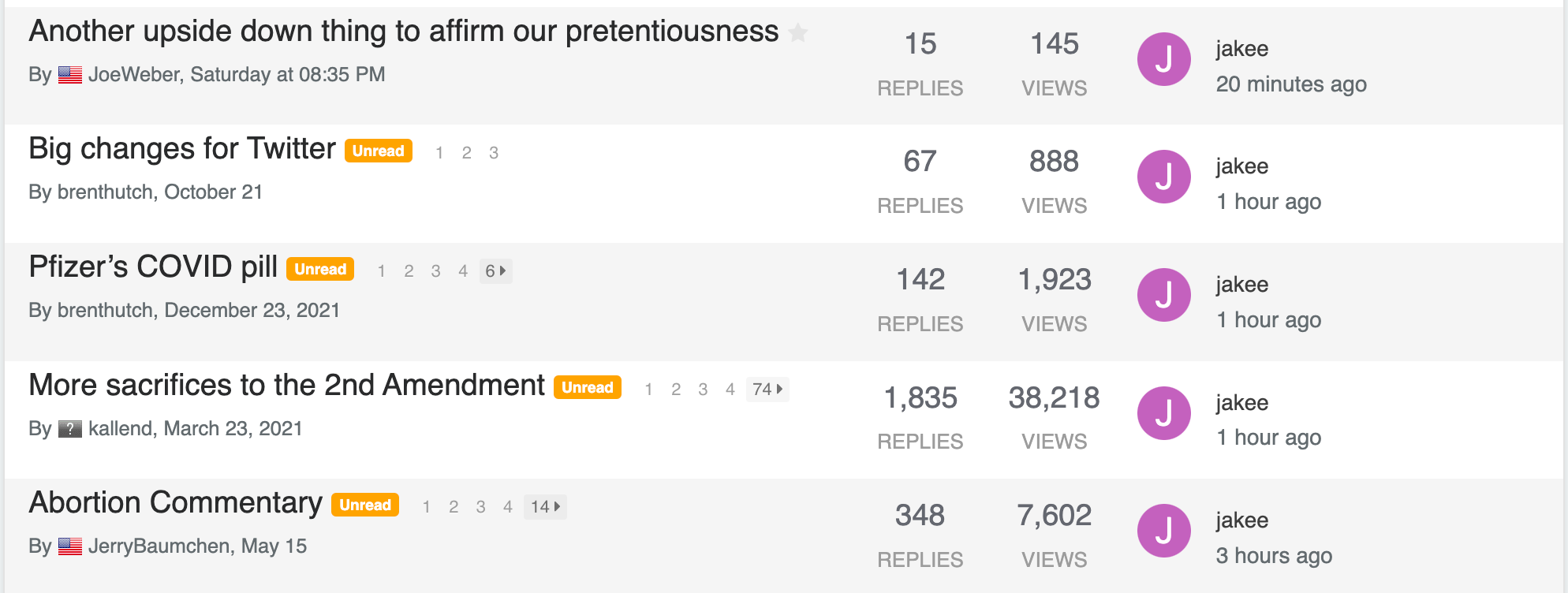The width and height of the screenshot is (1568, 593).
Task: Click jakee's avatar in the Twitter topic row
Action: 1163,177
